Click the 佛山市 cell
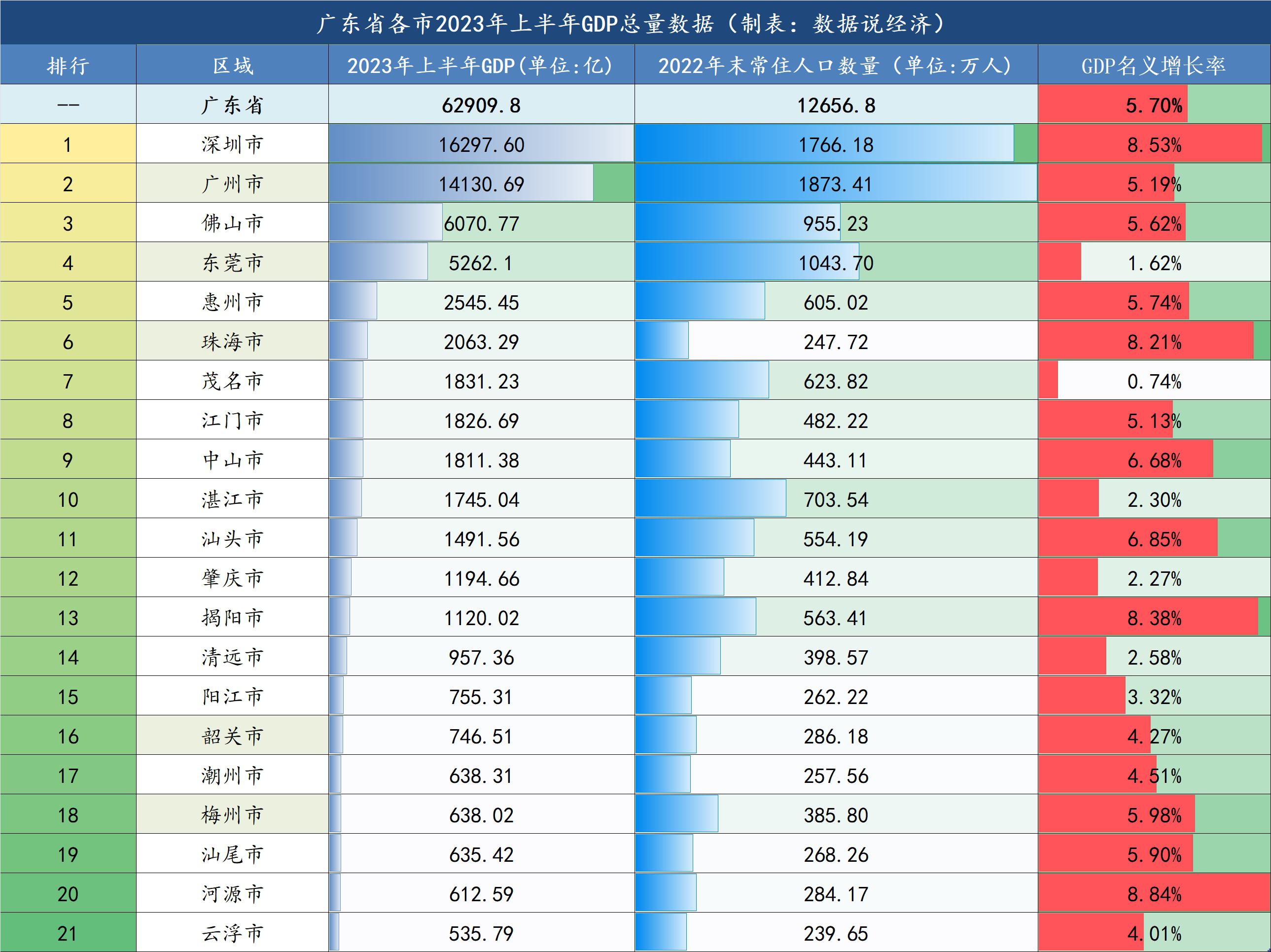The height and width of the screenshot is (952, 1271). point(232,223)
